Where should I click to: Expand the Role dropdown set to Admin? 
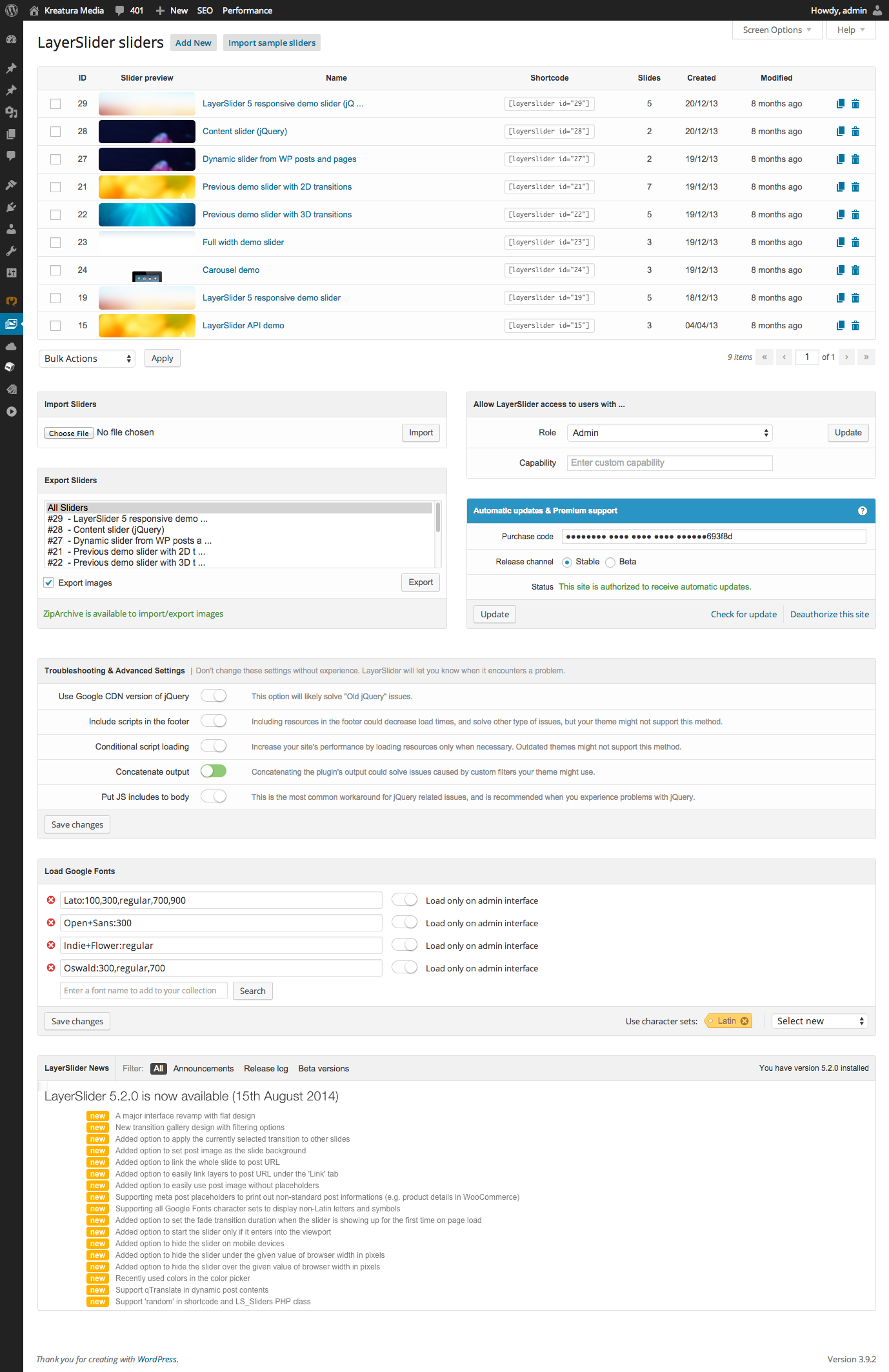tap(669, 433)
